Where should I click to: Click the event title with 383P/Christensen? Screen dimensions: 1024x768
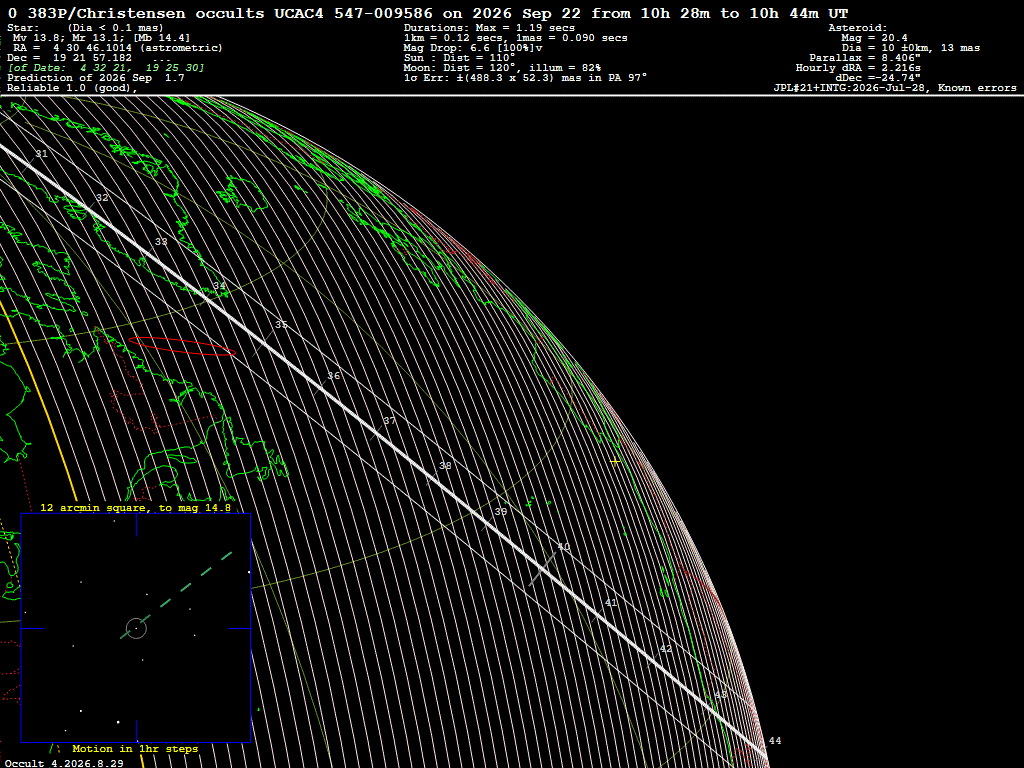(428, 13)
